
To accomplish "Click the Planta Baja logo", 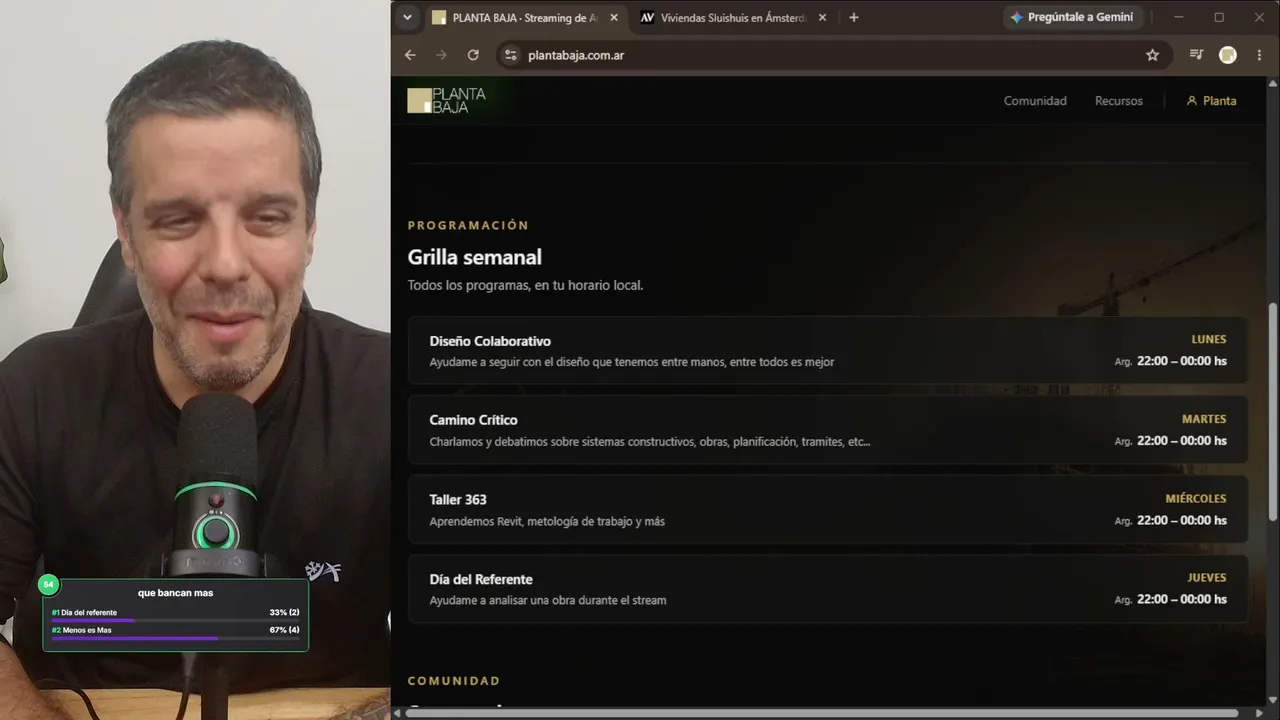I will click(x=446, y=100).
